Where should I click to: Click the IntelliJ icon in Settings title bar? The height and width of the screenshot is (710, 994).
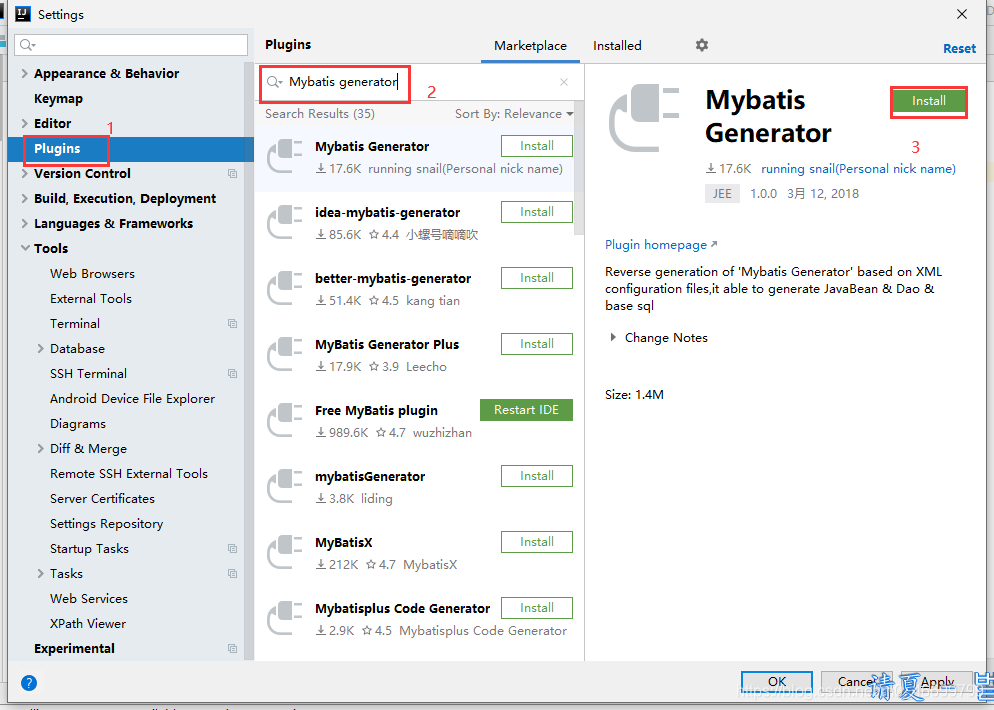click(x=23, y=13)
